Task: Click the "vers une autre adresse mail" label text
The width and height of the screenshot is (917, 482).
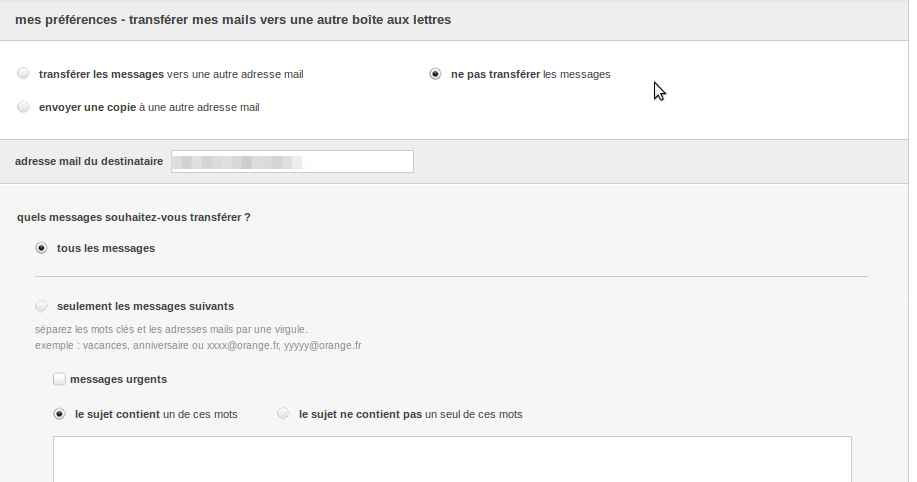Action: (x=235, y=74)
